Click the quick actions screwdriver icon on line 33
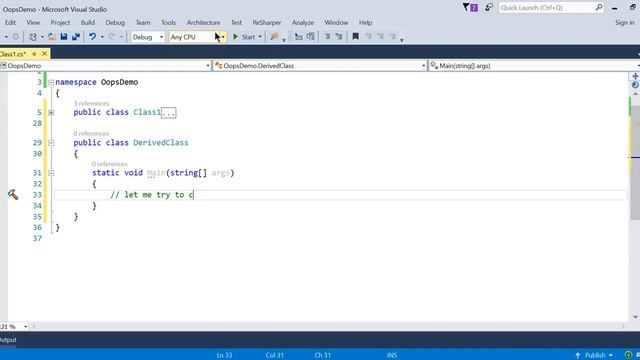Viewport: 640px width, 360px height. click(13, 195)
